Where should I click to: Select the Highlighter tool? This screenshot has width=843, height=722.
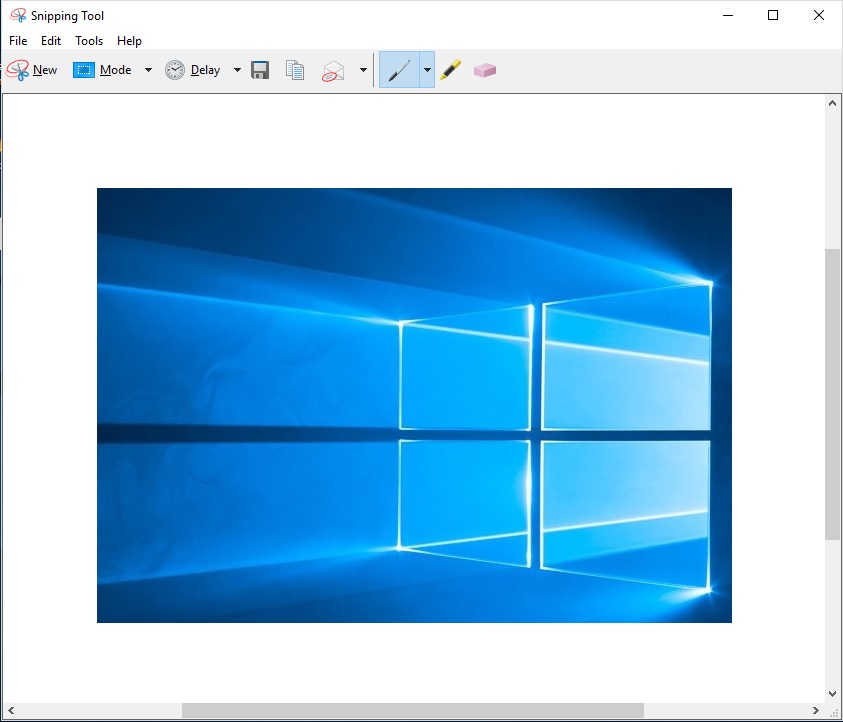click(x=450, y=70)
